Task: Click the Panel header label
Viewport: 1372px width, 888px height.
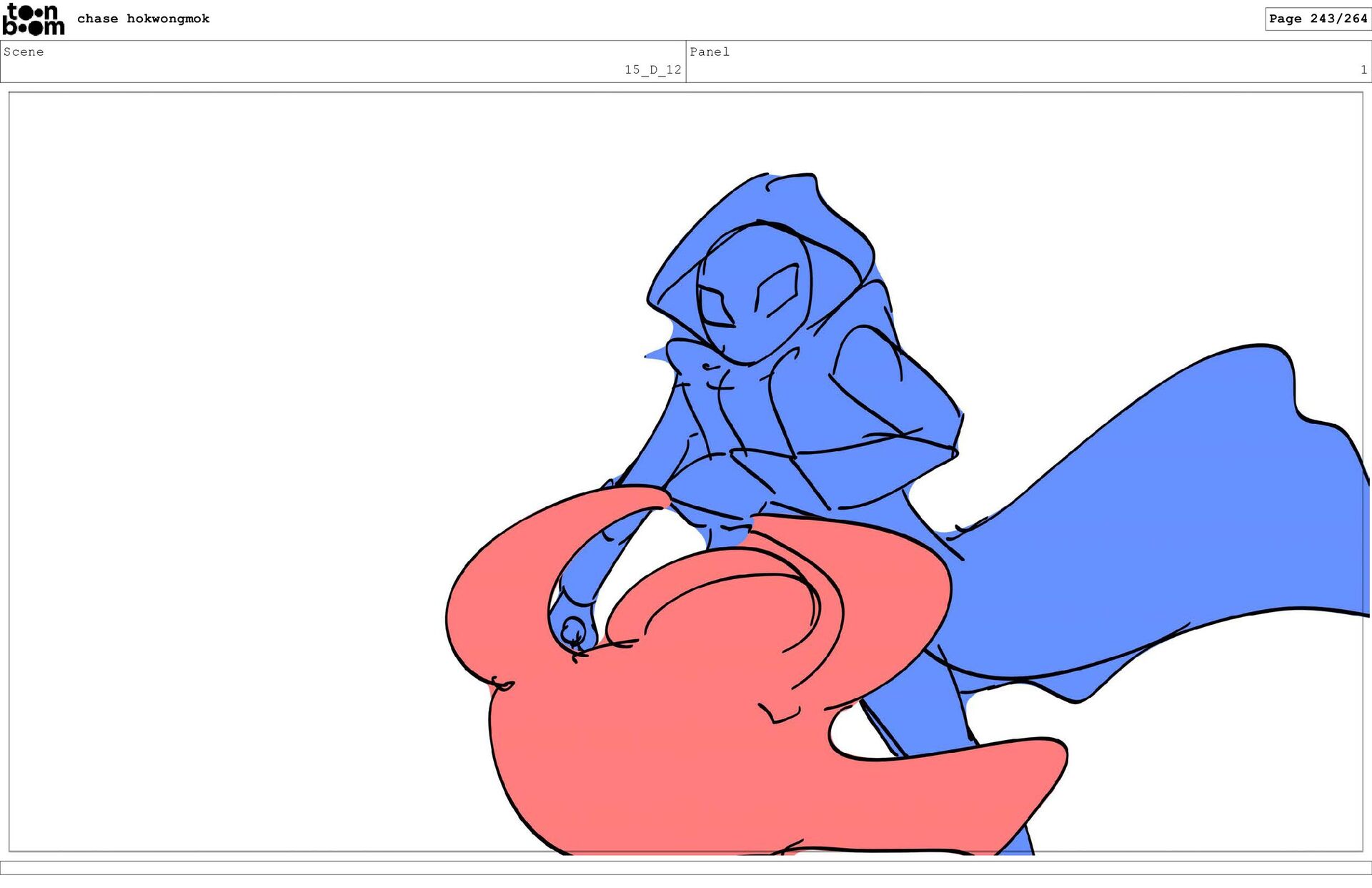Action: (709, 51)
